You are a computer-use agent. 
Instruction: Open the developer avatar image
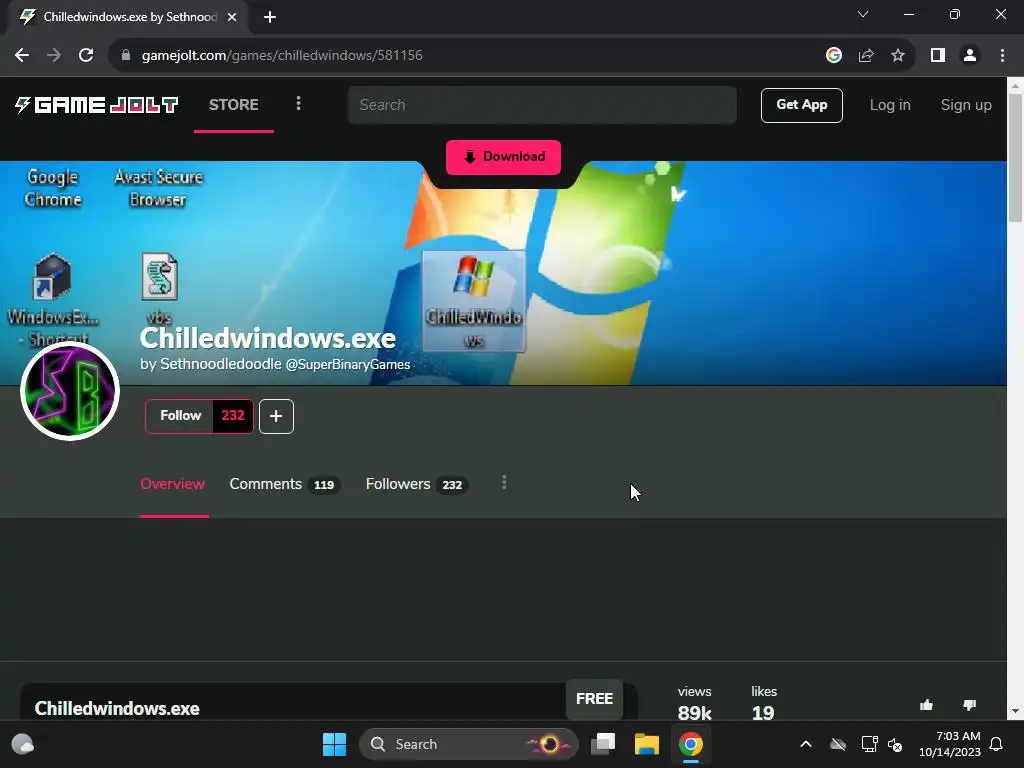coord(70,391)
